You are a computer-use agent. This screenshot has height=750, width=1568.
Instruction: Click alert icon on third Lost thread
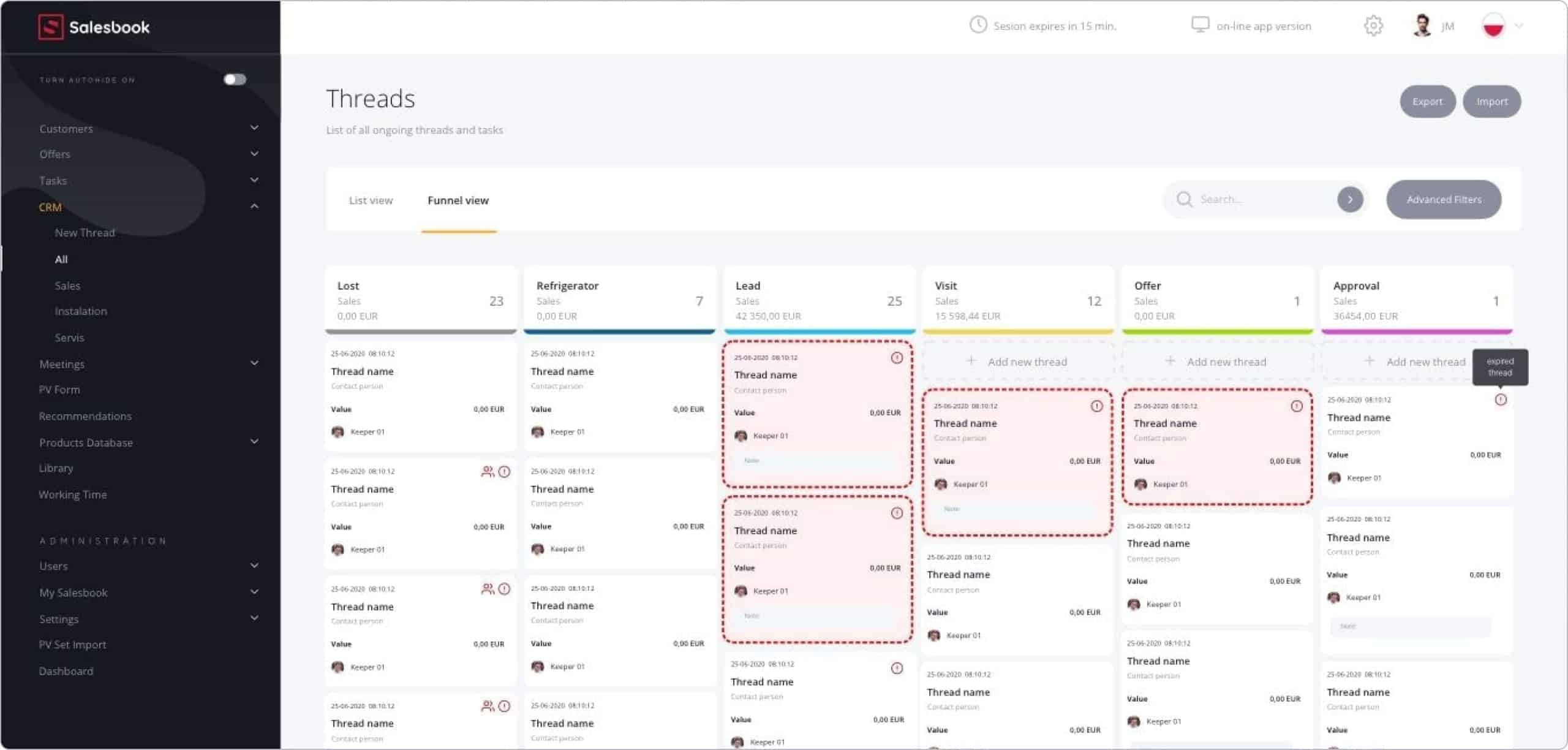(x=504, y=589)
